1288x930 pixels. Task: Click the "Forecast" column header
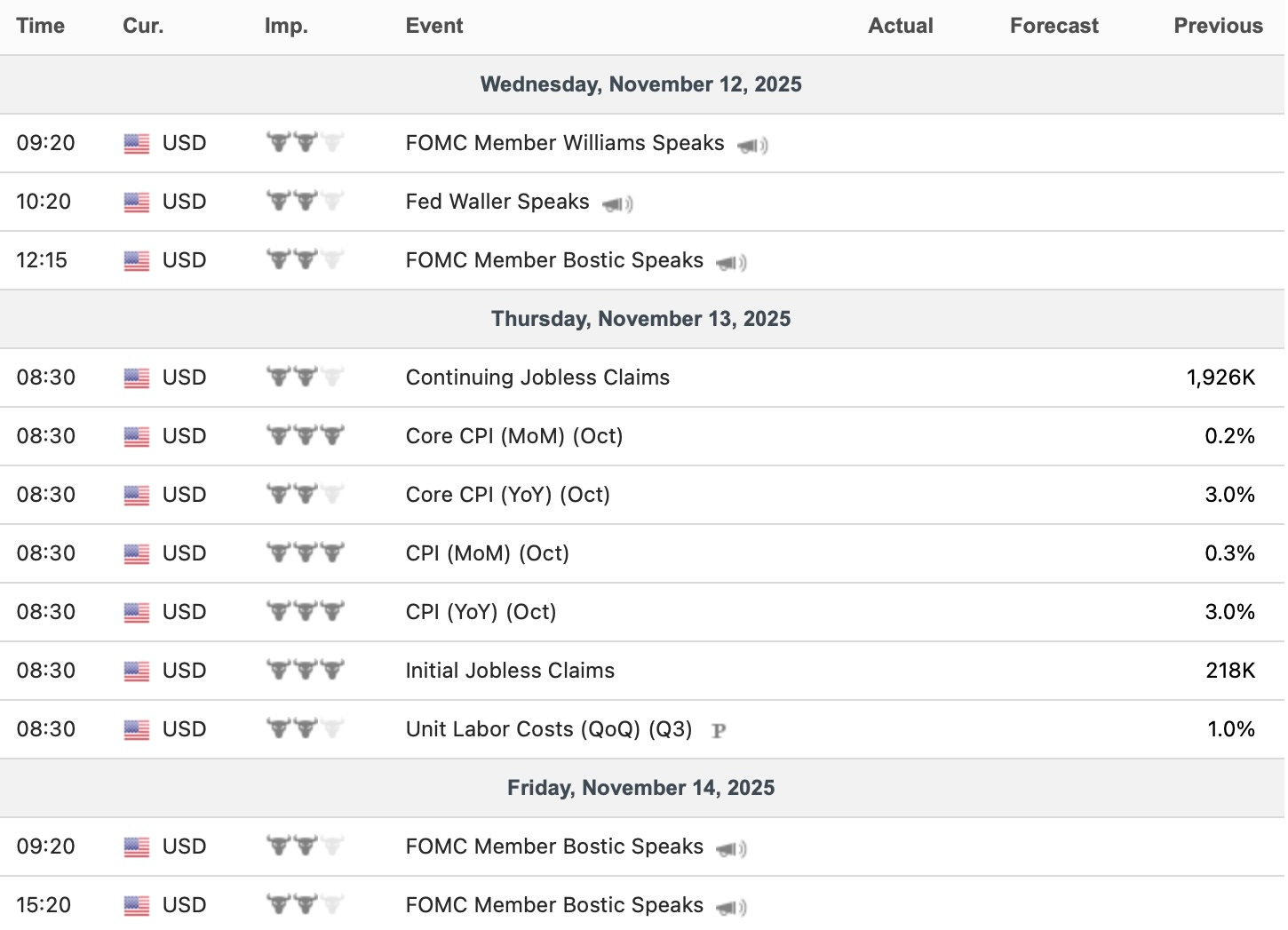1053,26
